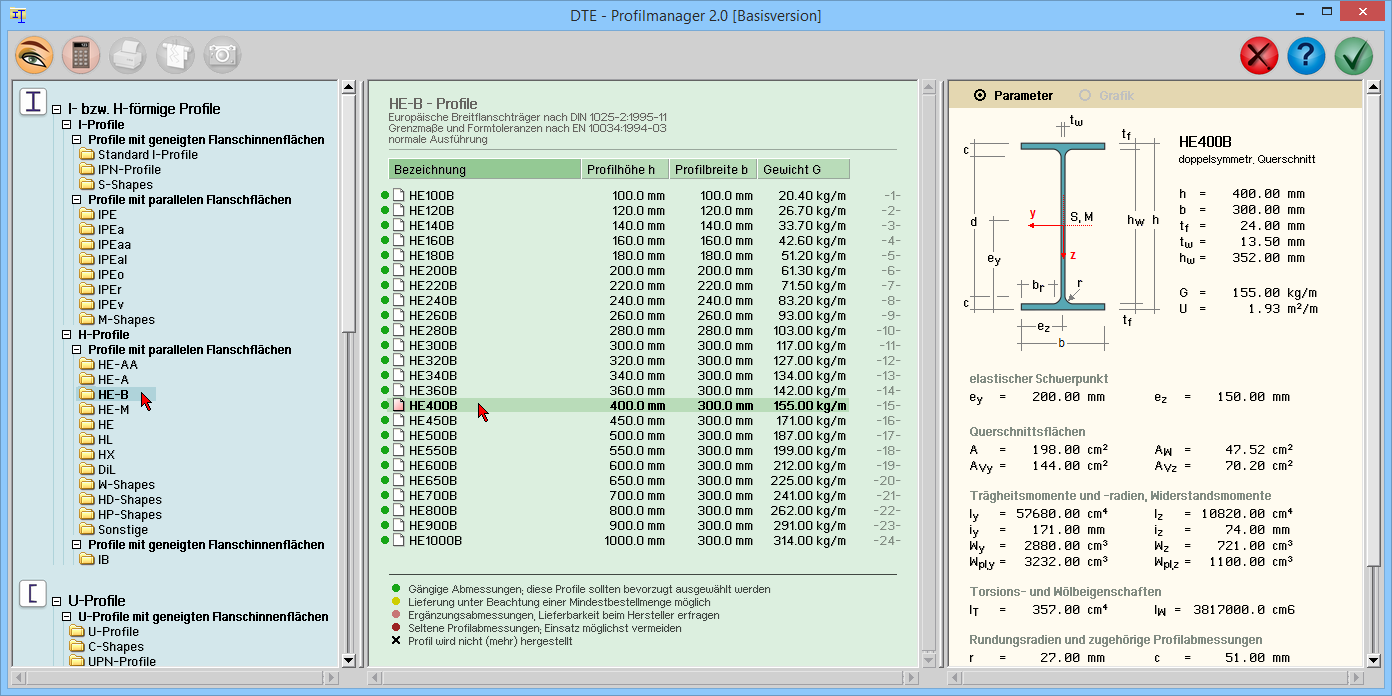The height and width of the screenshot is (696, 1392).
Task: Collapse the I-Profile tree node
Action: pyautogui.click(x=67, y=125)
